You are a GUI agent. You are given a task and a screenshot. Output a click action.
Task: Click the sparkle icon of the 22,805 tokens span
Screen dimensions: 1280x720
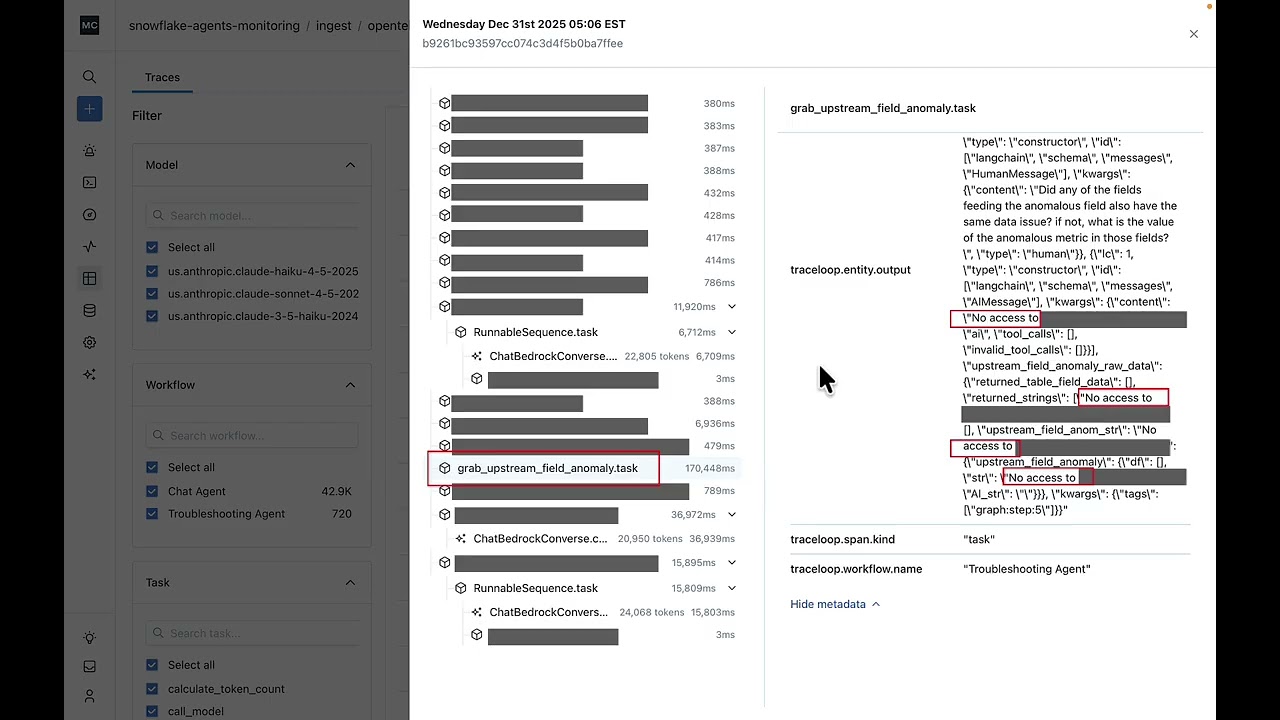point(477,356)
